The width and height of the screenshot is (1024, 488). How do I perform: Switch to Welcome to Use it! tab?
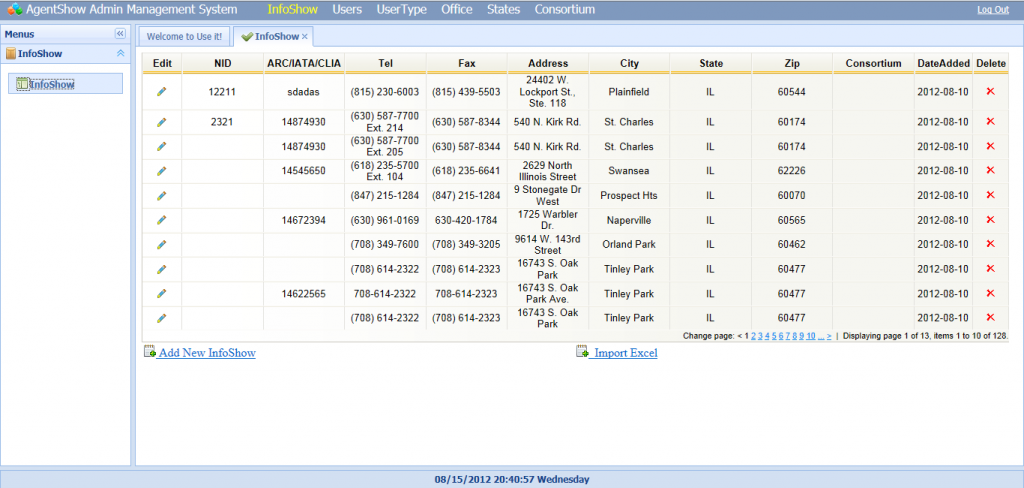pyautogui.click(x=184, y=37)
